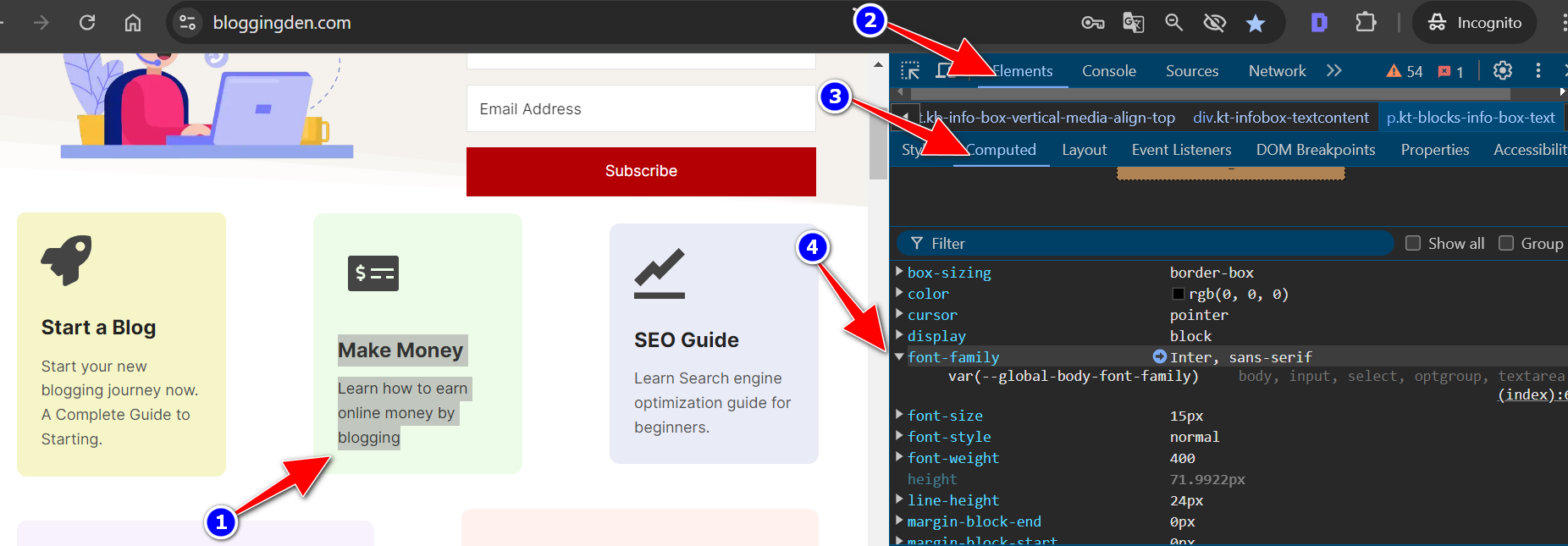This screenshot has width=1568, height=546.
Task: Click the translate page icon
Action: [x=1133, y=23]
